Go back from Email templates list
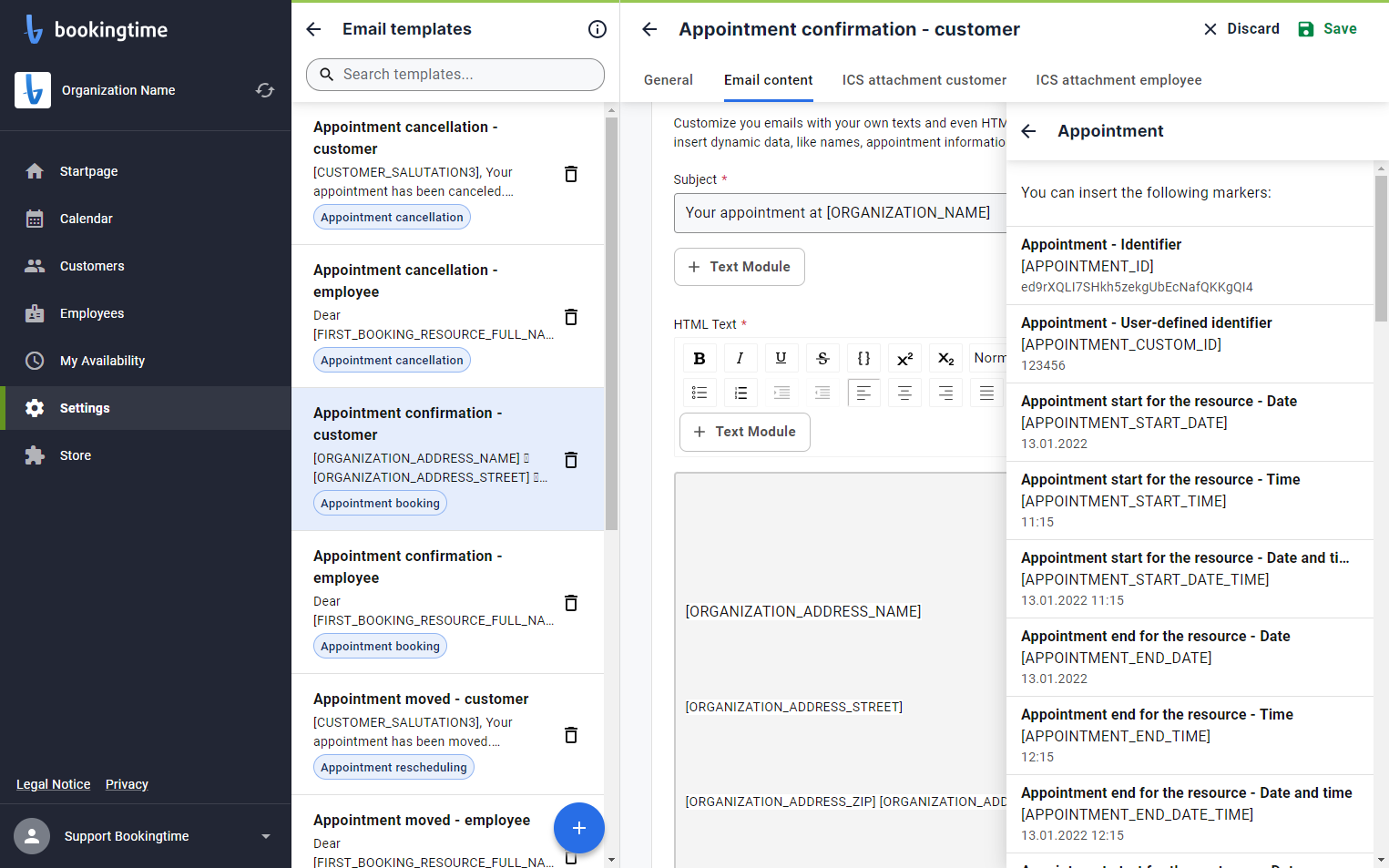Viewport: 1389px width, 868px height. pos(314,29)
